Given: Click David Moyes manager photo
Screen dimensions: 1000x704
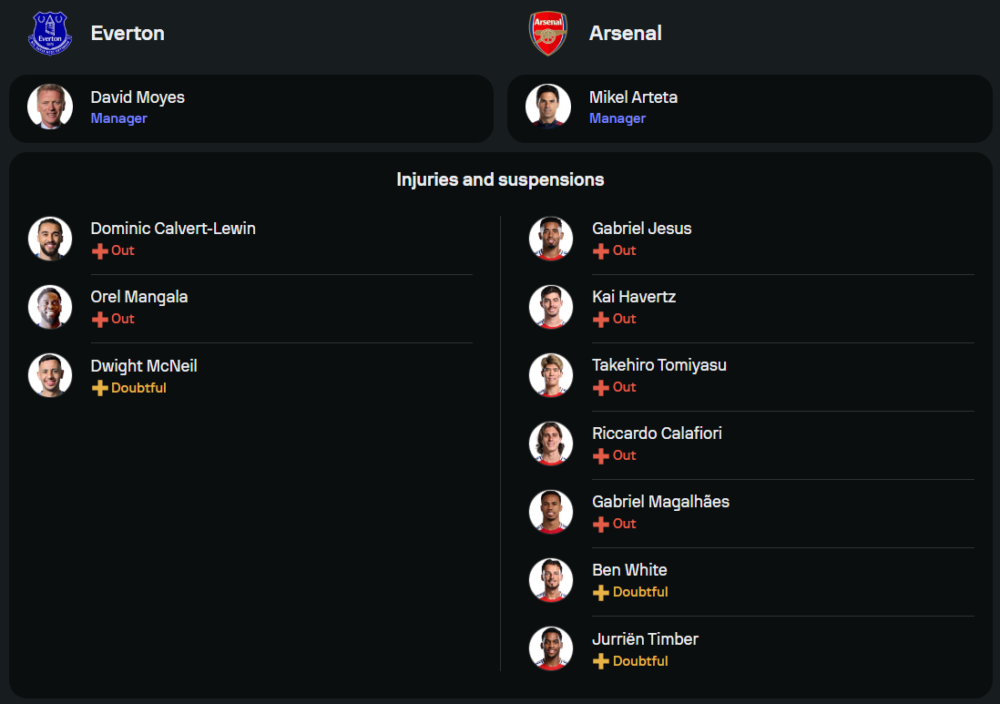Looking at the screenshot, I should [50, 107].
